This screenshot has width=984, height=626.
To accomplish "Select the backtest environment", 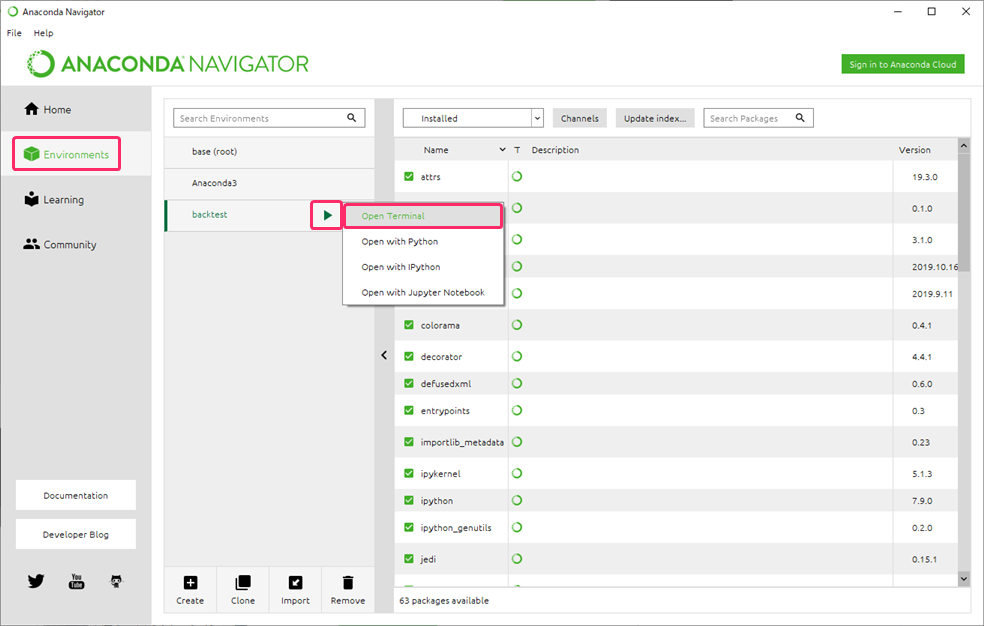I will (x=238, y=215).
